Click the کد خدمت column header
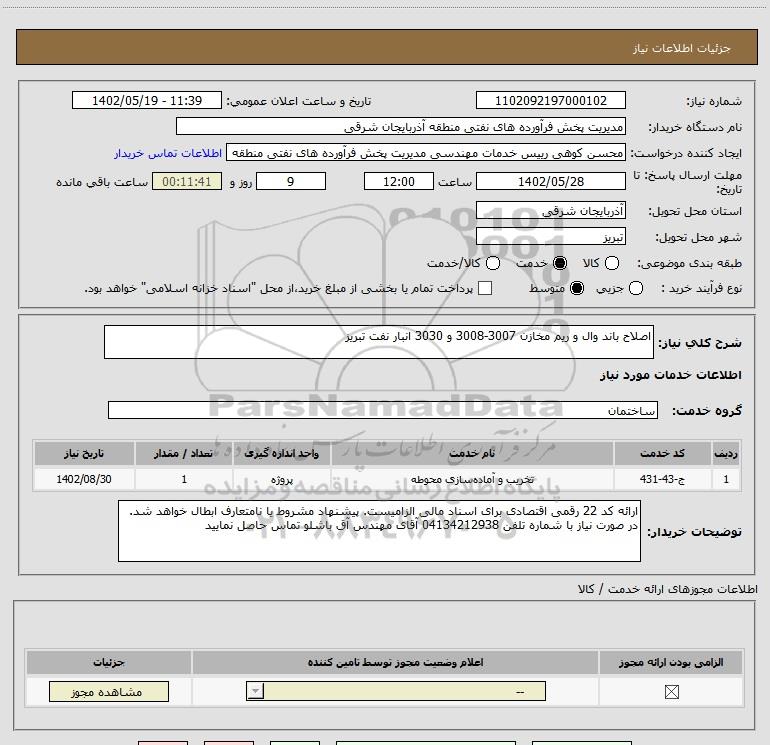Viewport: 770px width, 745px height. pyautogui.click(x=662, y=453)
